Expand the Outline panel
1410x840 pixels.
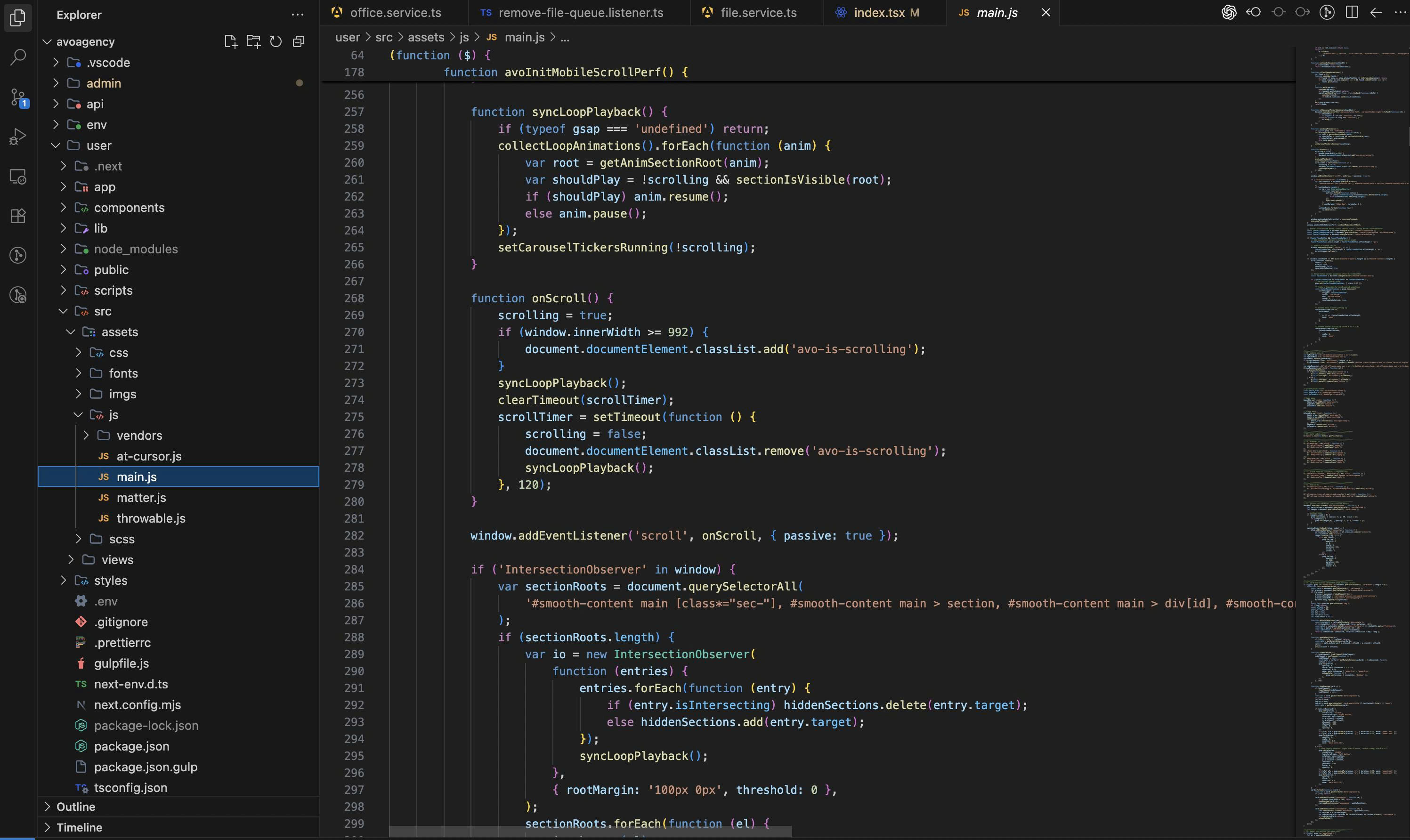178,807
